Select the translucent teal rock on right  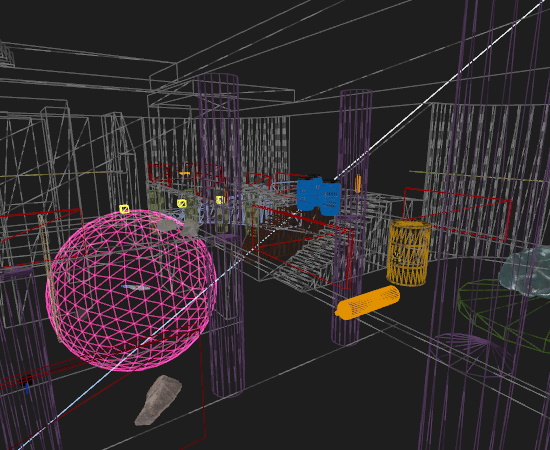[526, 272]
